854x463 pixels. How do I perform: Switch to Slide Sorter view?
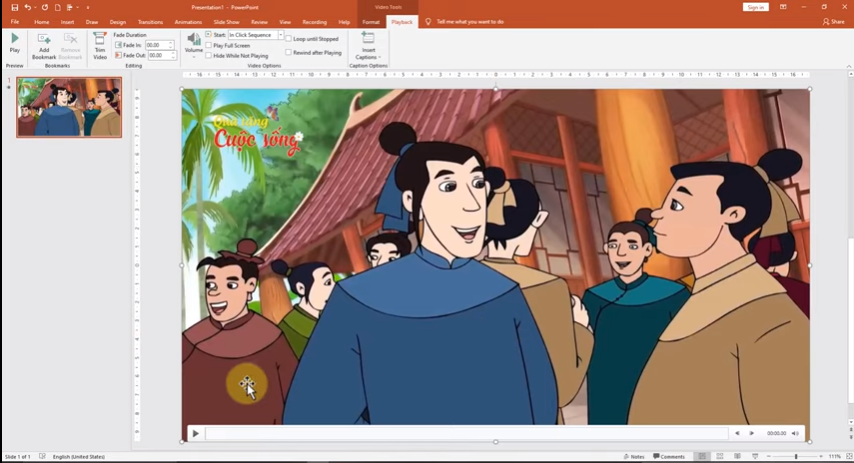coord(719,456)
